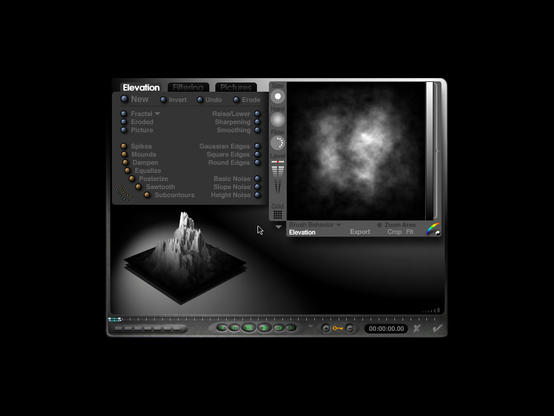Switch to the Pictures tab

[236, 87]
